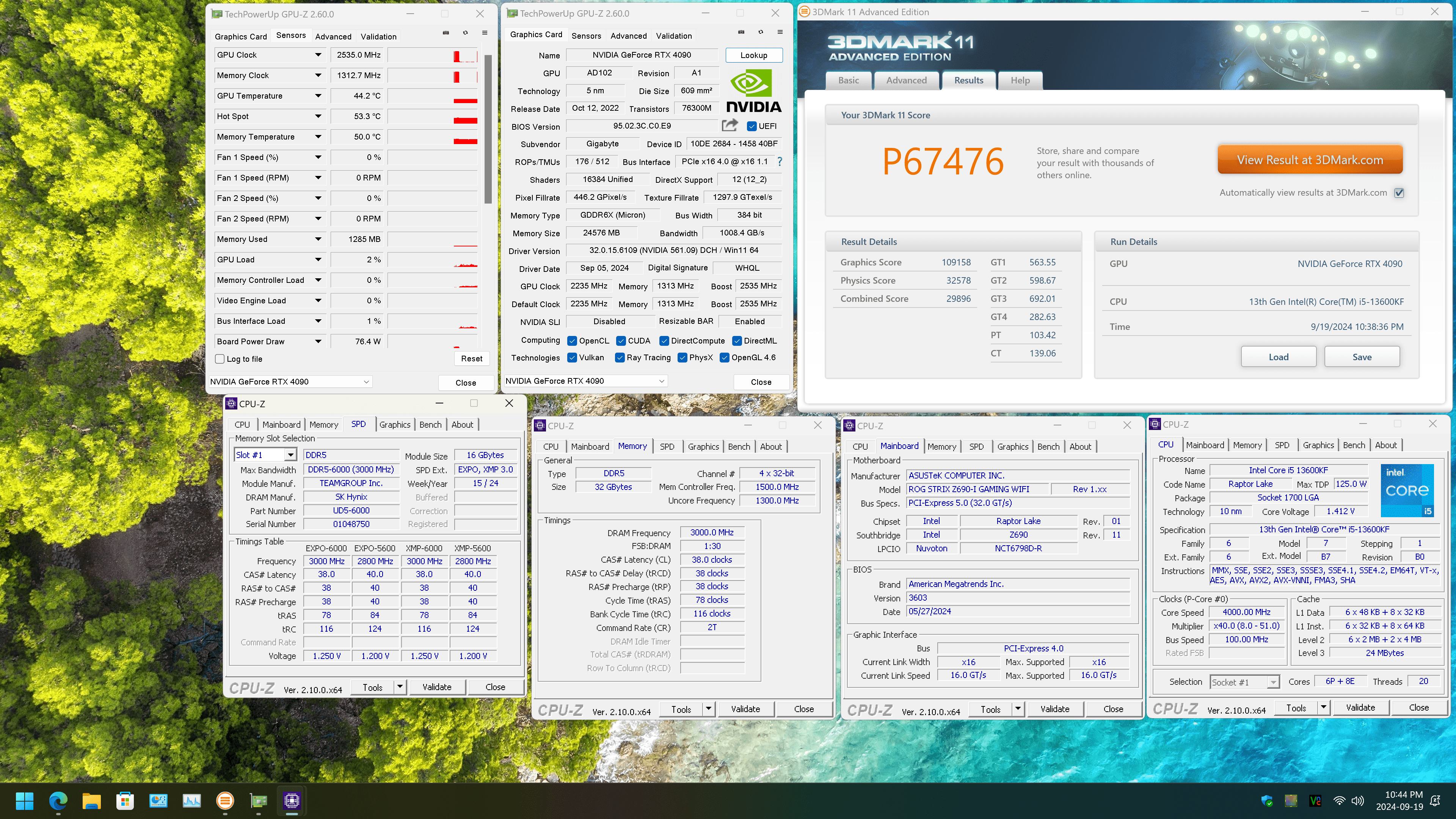Open the GPU Clock sensor dropdown arrow
The height and width of the screenshot is (819, 1456).
click(x=318, y=55)
